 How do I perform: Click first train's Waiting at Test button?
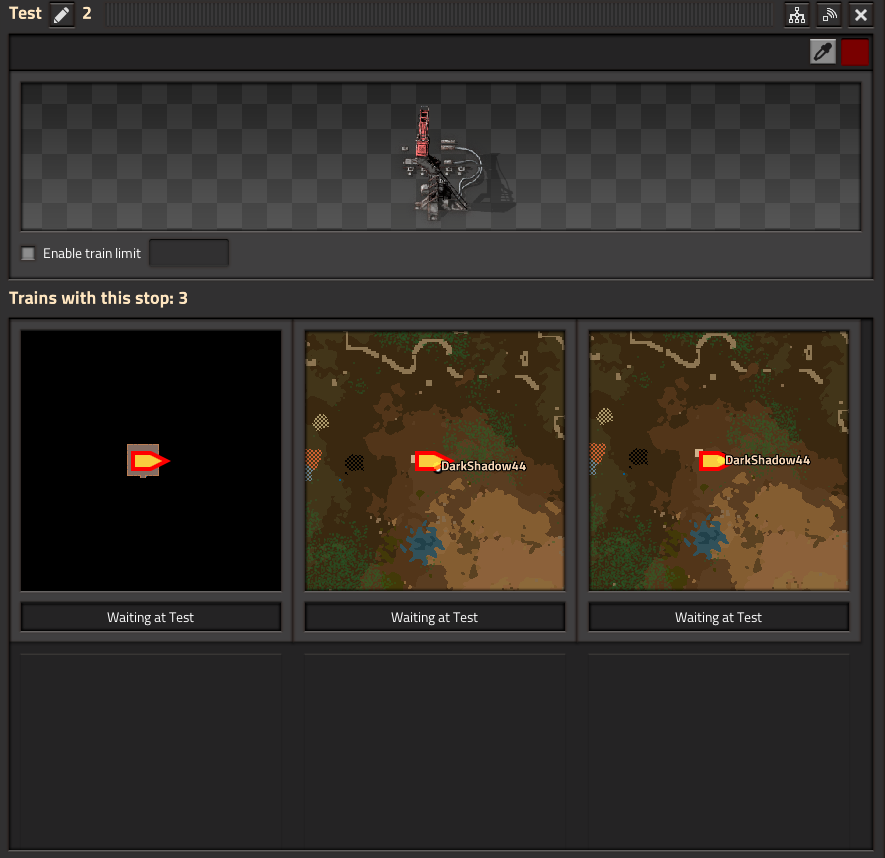pyautogui.click(x=151, y=617)
